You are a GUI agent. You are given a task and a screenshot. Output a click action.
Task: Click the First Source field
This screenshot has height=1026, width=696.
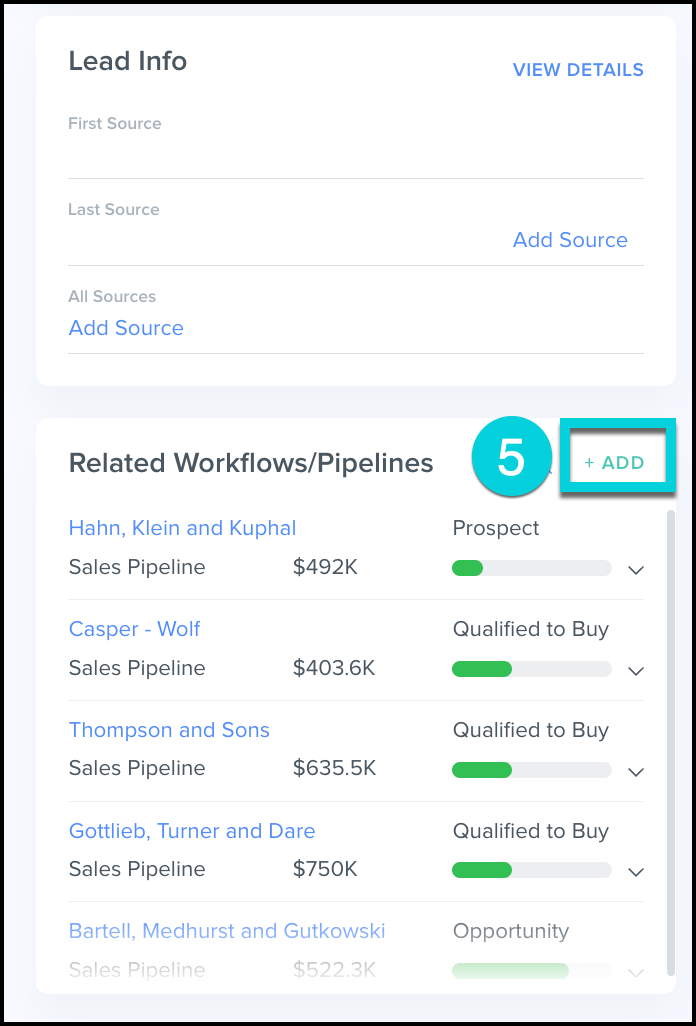click(x=355, y=154)
